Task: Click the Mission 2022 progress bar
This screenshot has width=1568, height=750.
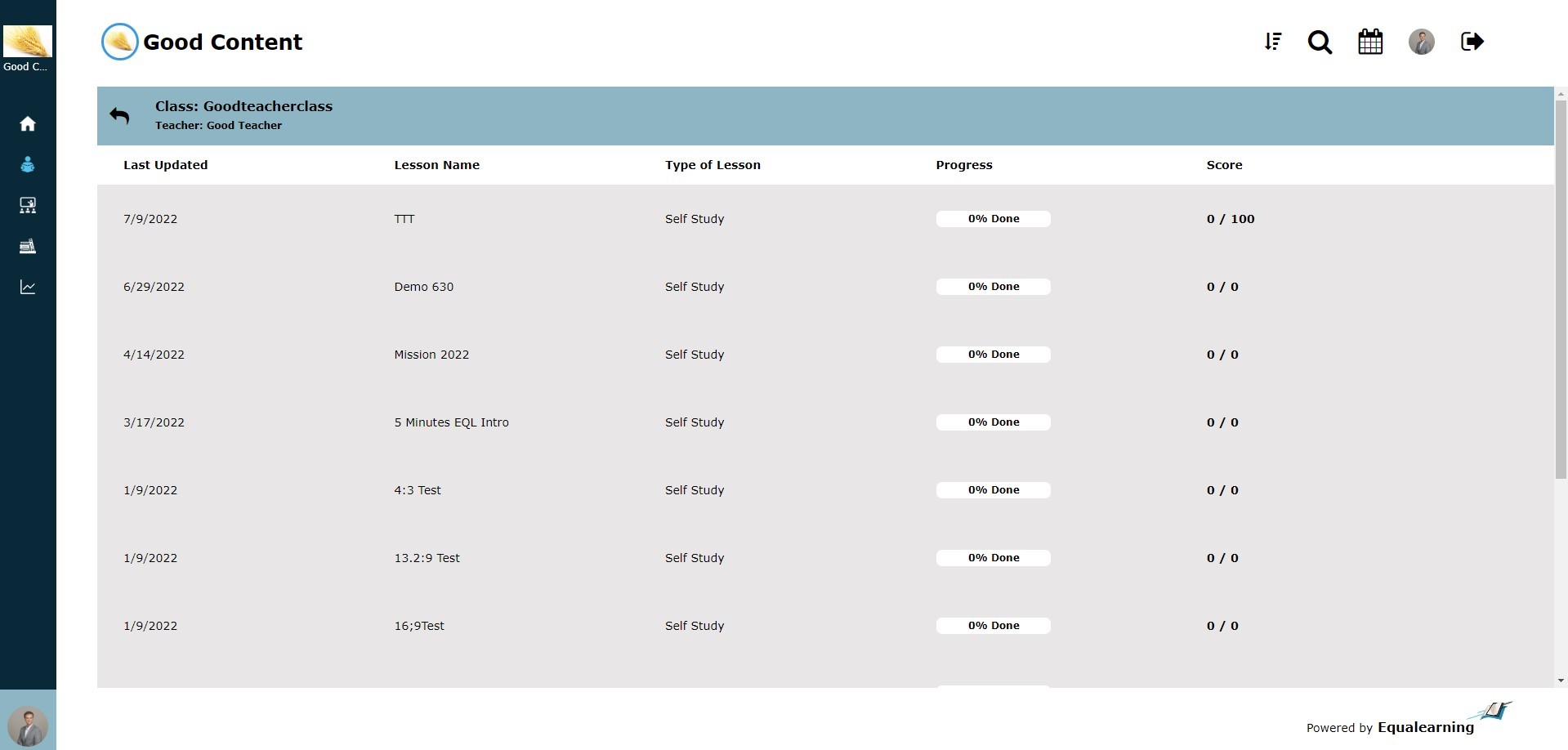Action: click(994, 355)
